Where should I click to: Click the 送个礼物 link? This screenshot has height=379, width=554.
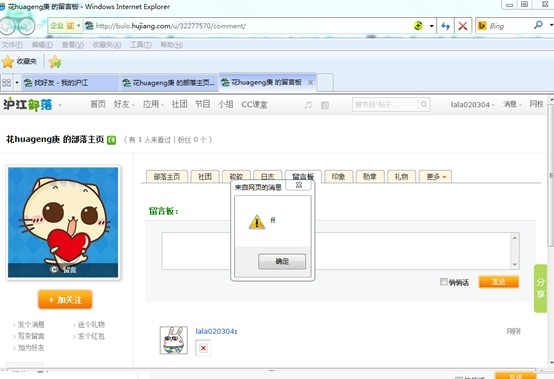(x=91, y=325)
